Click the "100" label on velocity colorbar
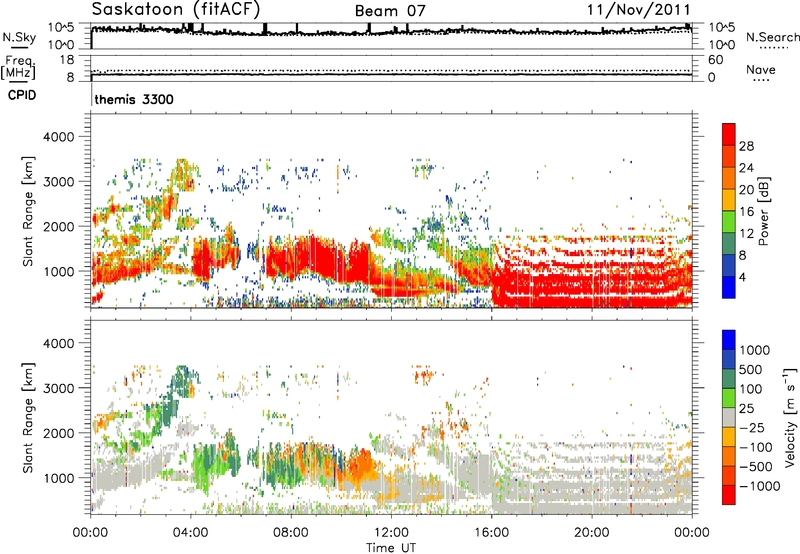800x554 pixels. [753, 389]
